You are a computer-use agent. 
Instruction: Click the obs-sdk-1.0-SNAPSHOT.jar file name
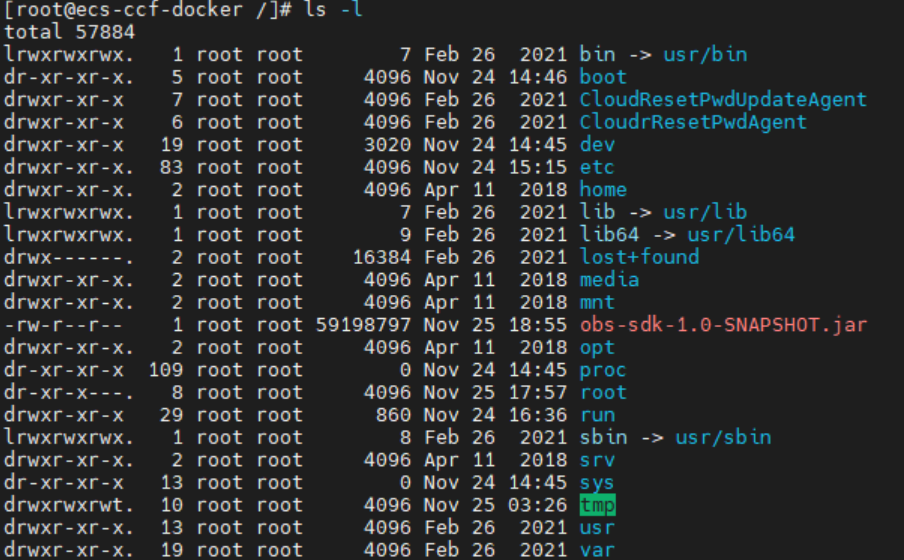coord(723,325)
